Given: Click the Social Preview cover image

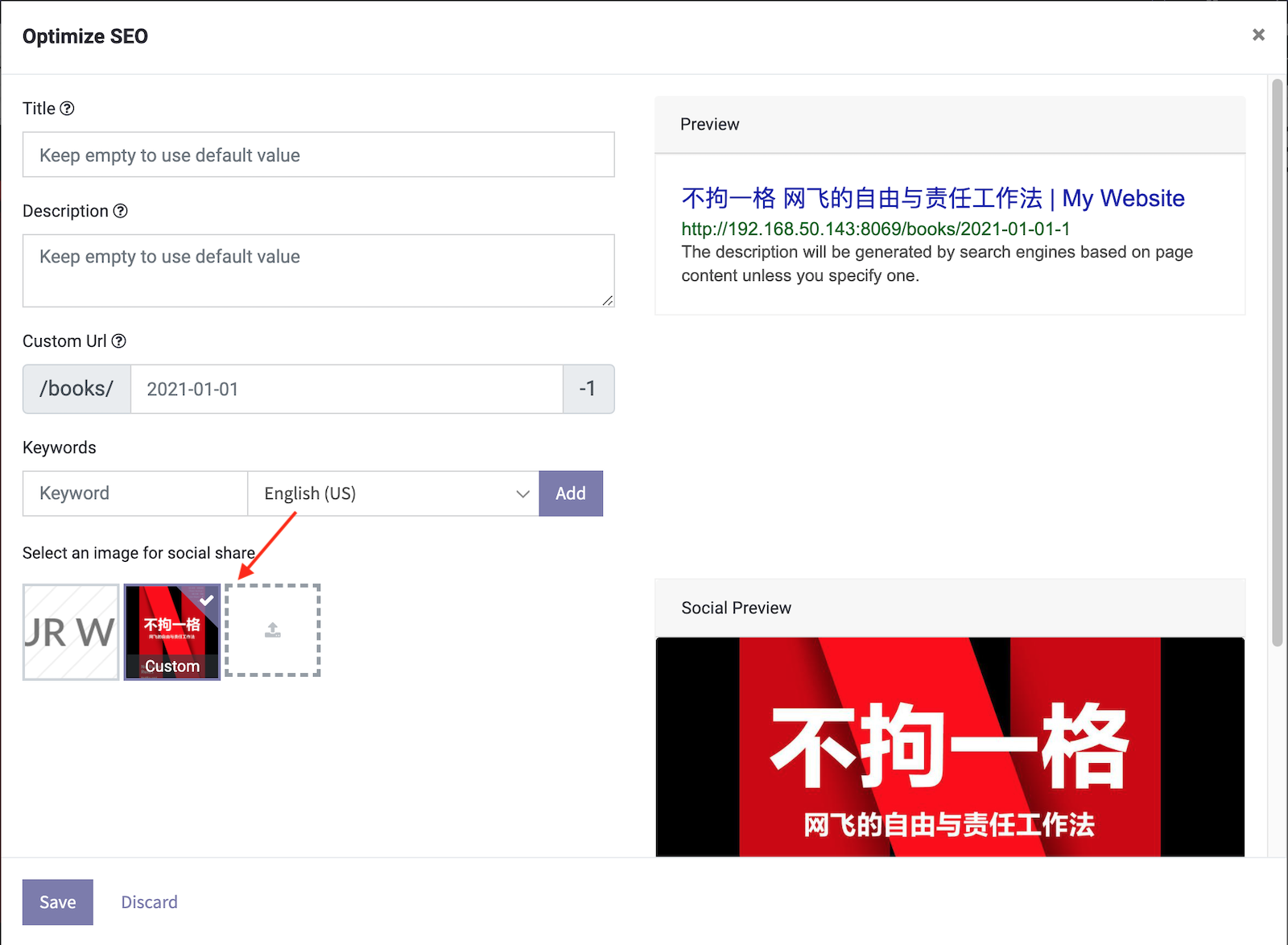Looking at the screenshot, I should point(950,747).
